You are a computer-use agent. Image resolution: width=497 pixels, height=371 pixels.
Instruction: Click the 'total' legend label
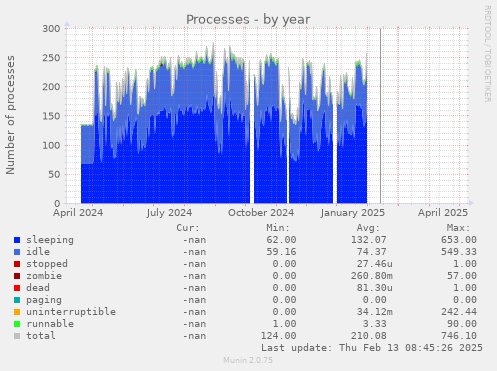pyautogui.click(x=41, y=336)
